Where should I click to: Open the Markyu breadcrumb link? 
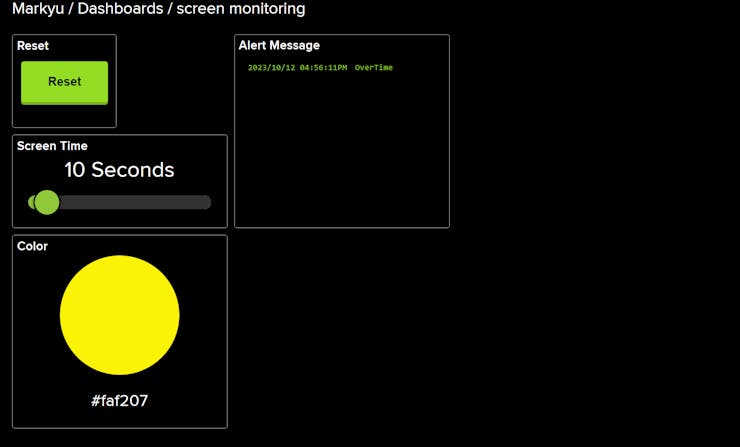[x=38, y=8]
